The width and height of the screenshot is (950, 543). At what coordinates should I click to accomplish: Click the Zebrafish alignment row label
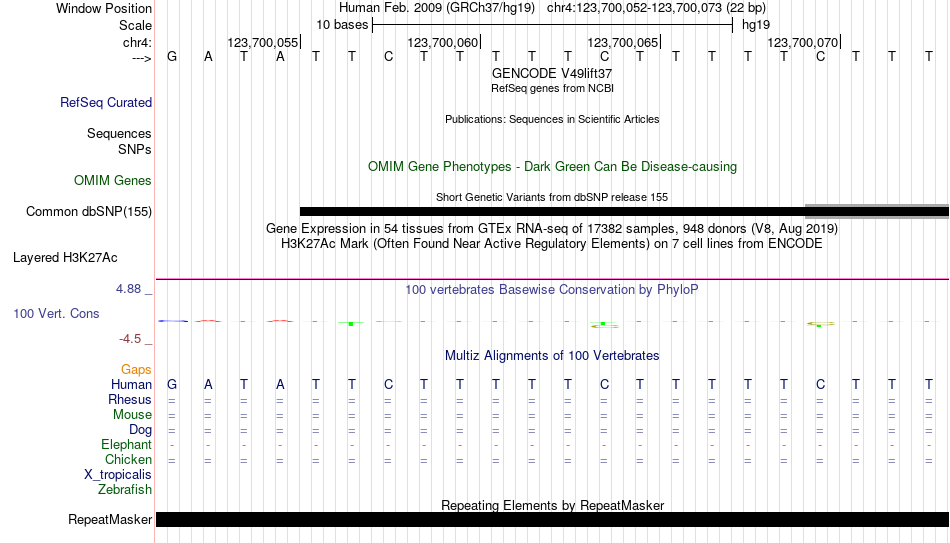(x=125, y=490)
